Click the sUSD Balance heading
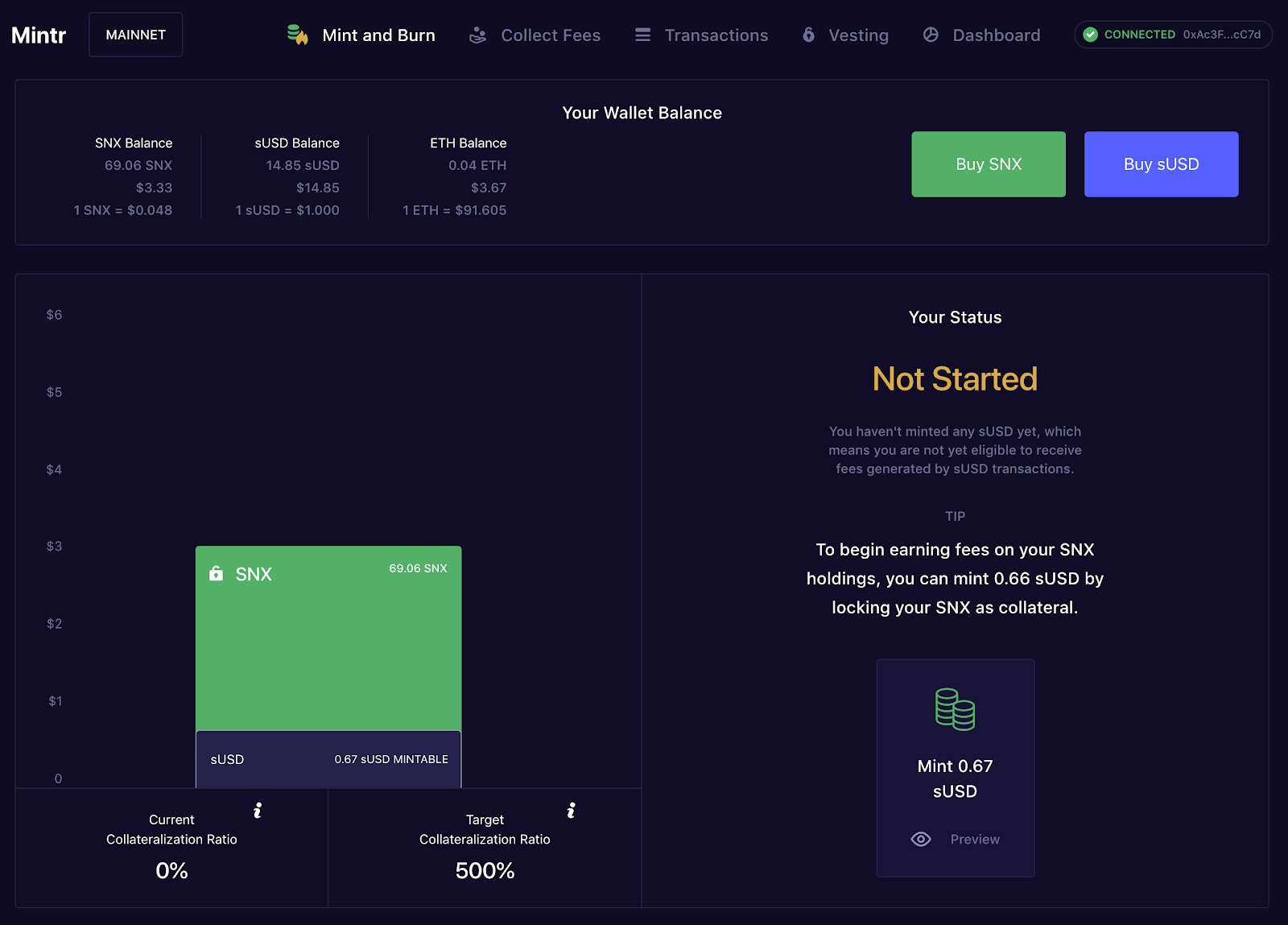The width and height of the screenshot is (1288, 925). tap(297, 143)
